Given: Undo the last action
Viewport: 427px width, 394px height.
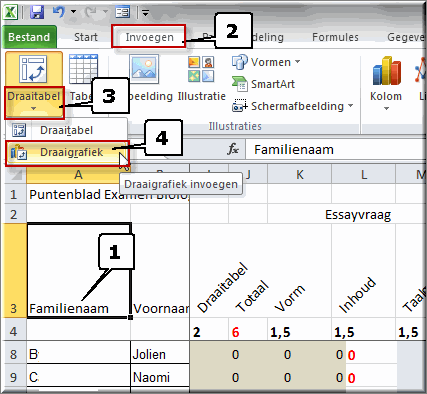Looking at the screenshot, I should click(x=58, y=12).
